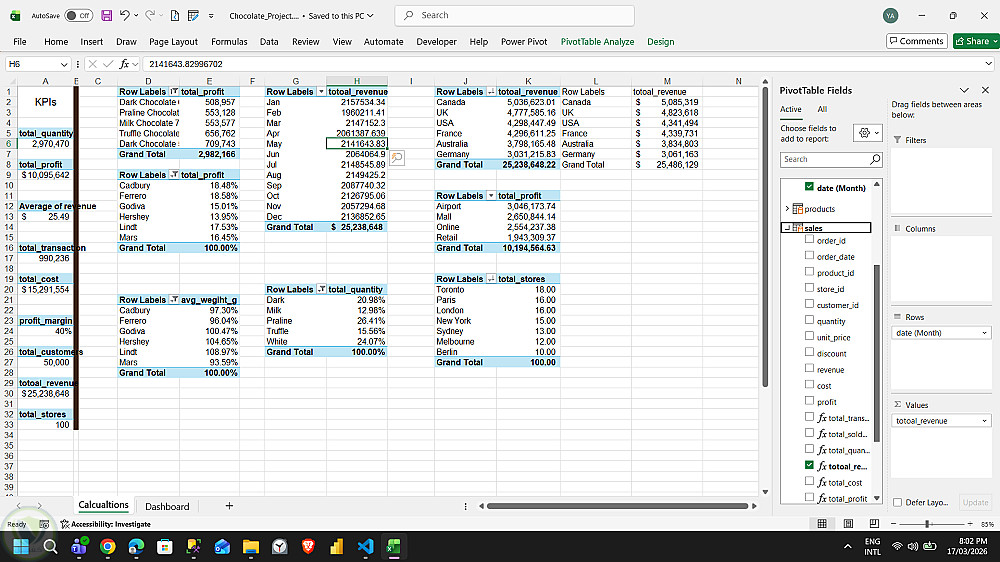Click the Undo arrow icon
Screen dimensions: 1000x562
pos(125,15)
